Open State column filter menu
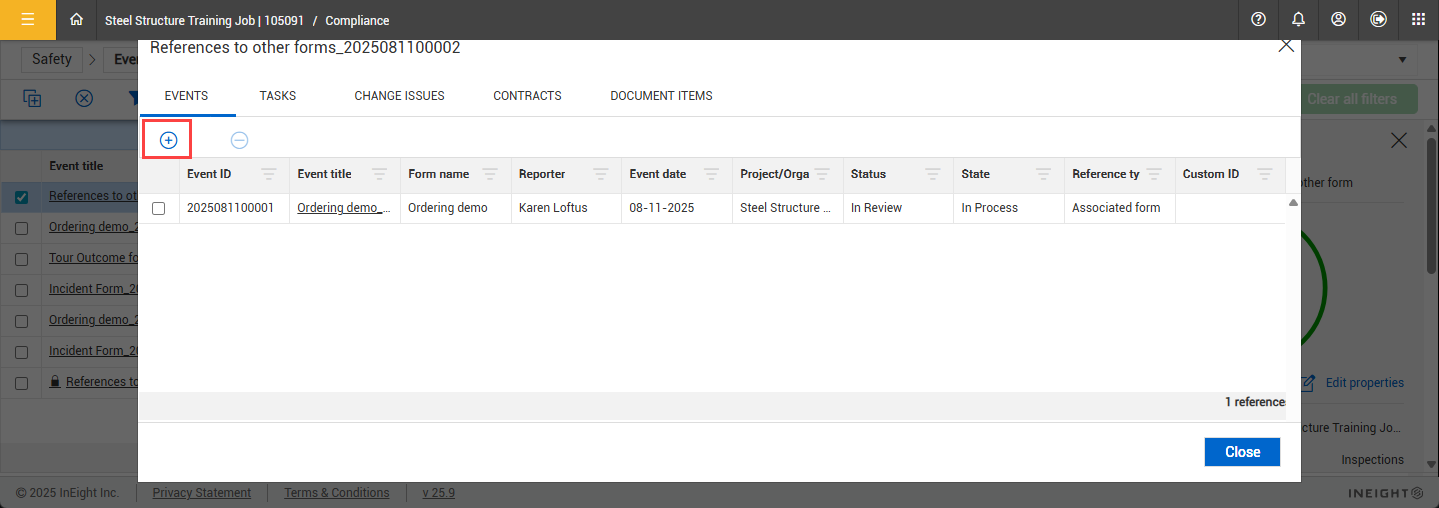This screenshot has height=508, width=1439. [x=1043, y=174]
